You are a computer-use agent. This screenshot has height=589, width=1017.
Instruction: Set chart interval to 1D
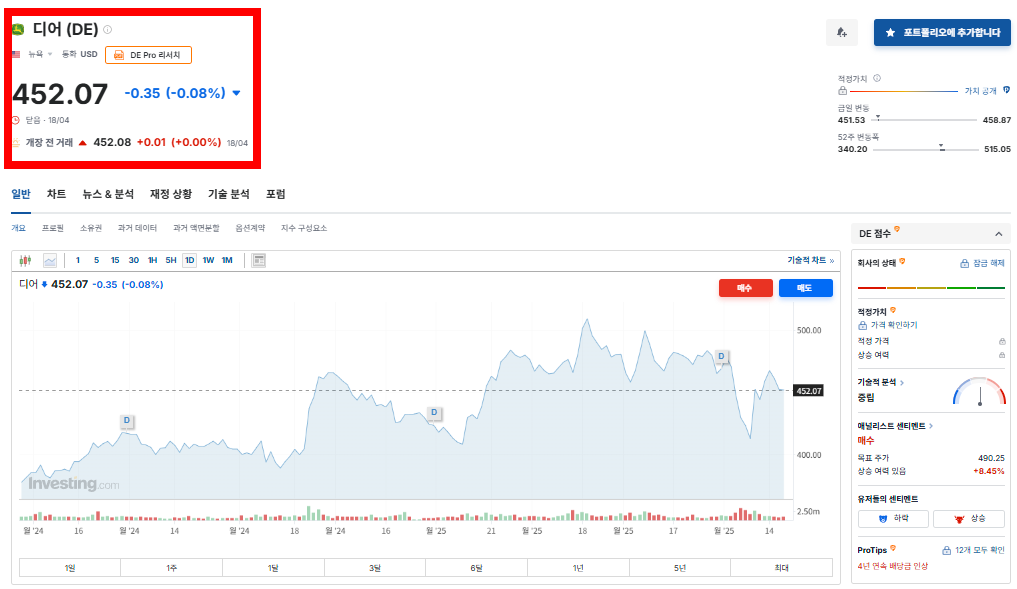point(189,260)
